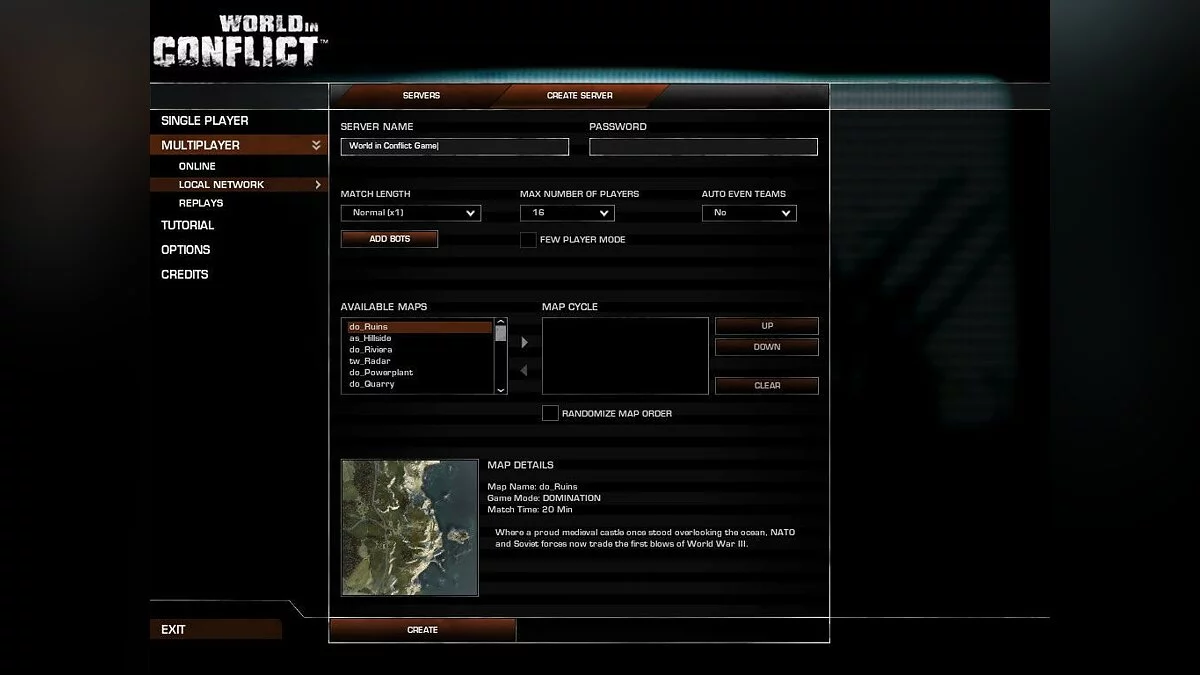
Task: Select as_Hillside map
Action: pyautogui.click(x=419, y=338)
